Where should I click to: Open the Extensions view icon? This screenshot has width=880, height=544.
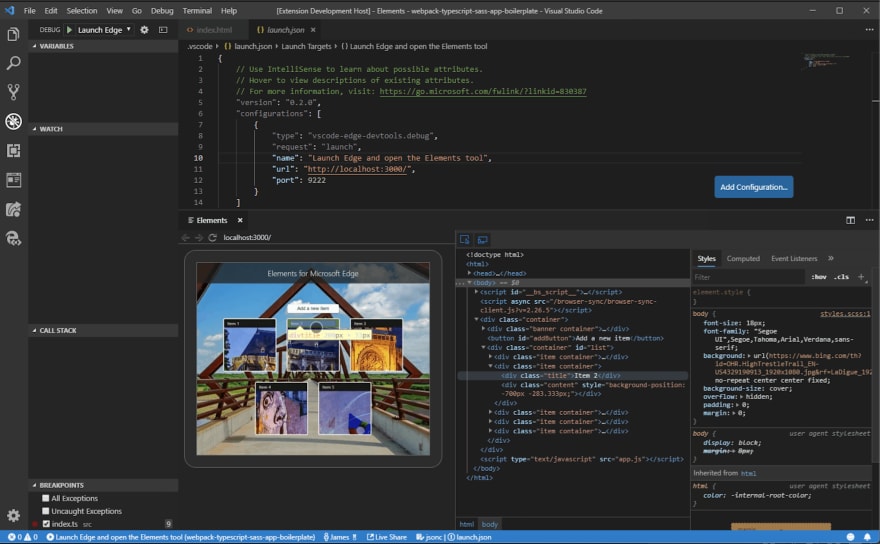pos(13,150)
